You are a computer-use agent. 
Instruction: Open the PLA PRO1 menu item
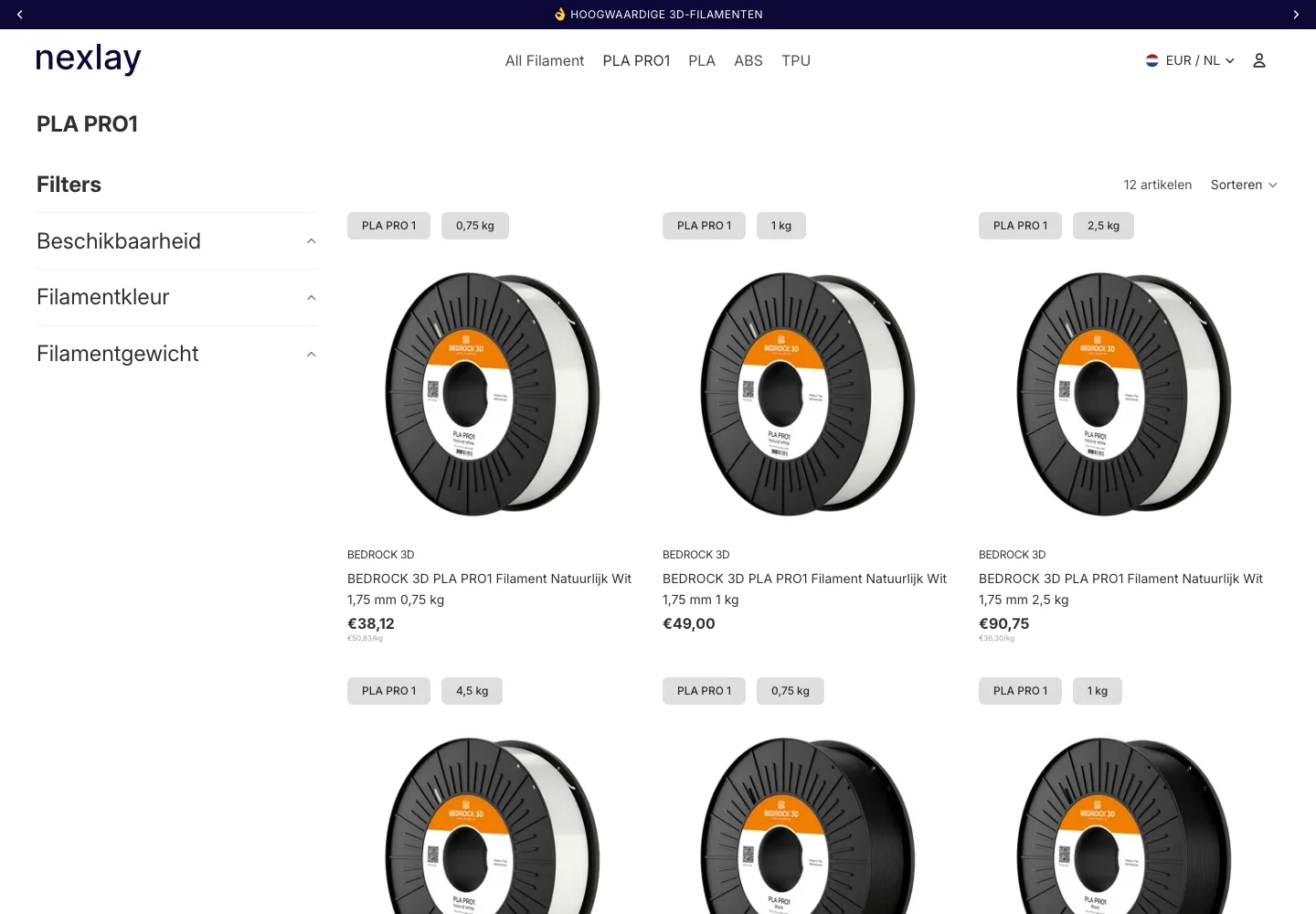click(x=636, y=60)
